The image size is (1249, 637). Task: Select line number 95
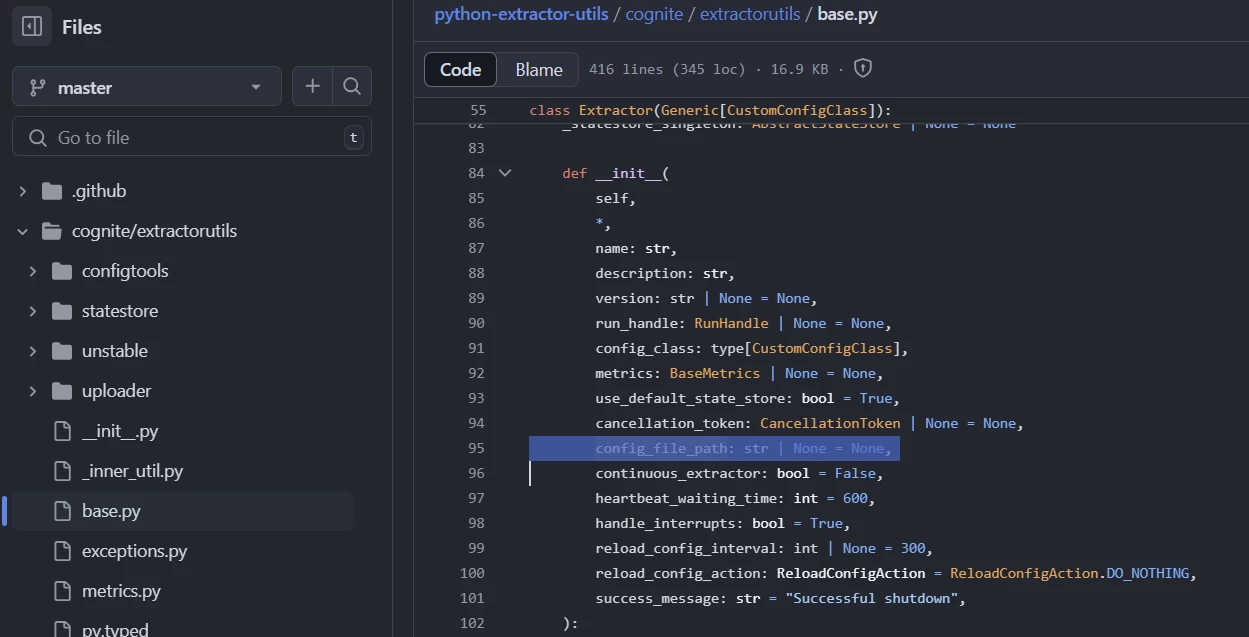pos(476,448)
